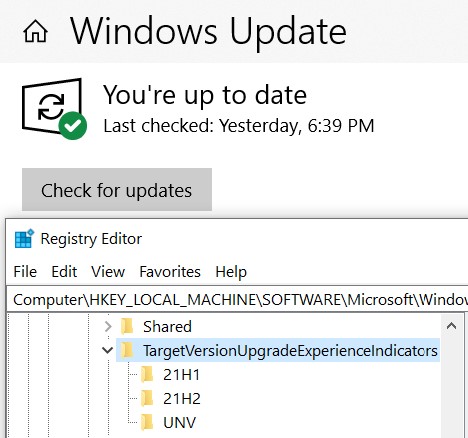
Task: Select the UNV registry key
Action: pos(179,423)
